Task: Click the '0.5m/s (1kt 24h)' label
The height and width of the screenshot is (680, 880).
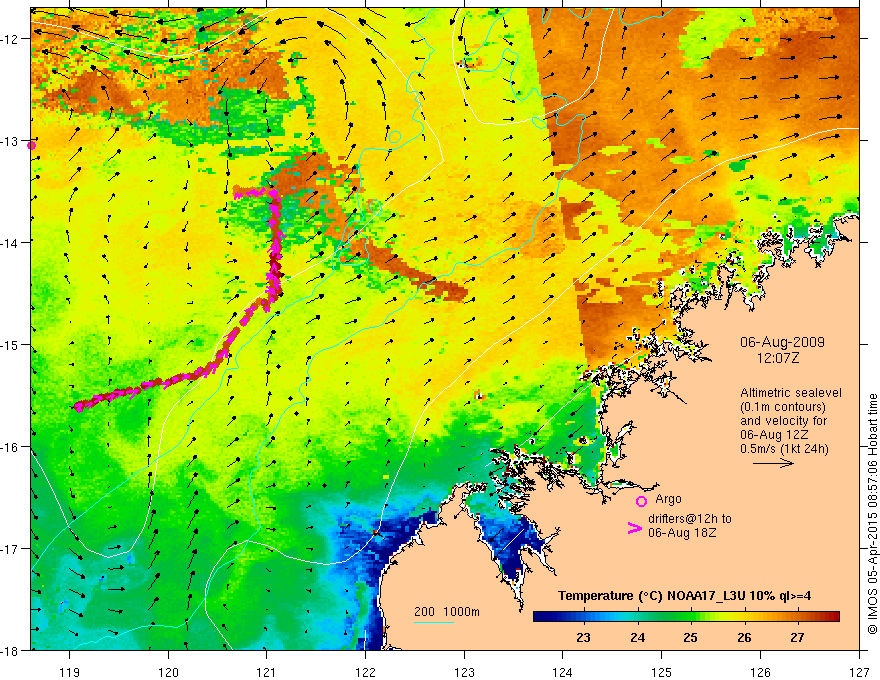Action: (x=784, y=449)
